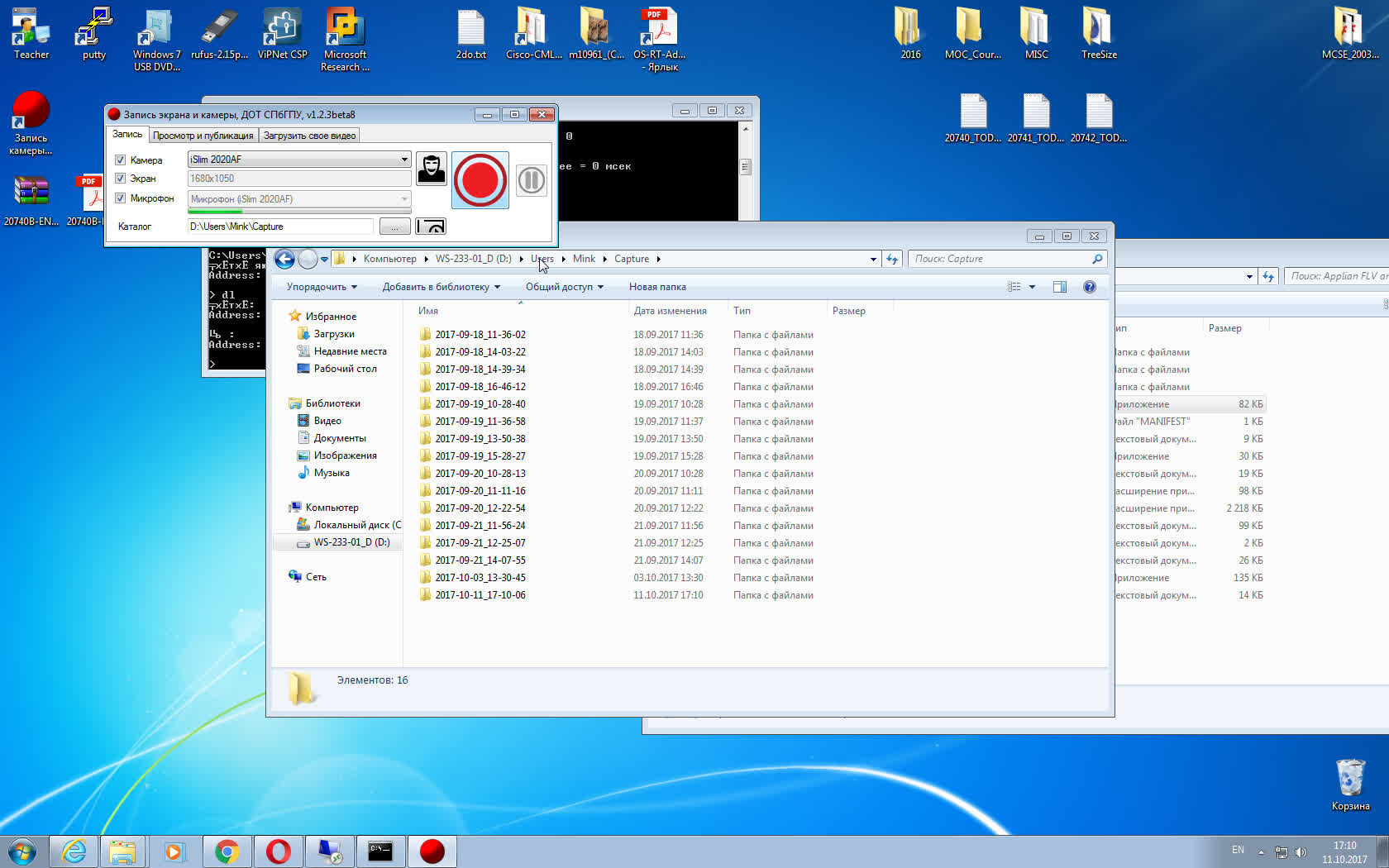Switch to Просмотр и публикация tab
Viewport: 1389px width, 868px height.
(203, 136)
